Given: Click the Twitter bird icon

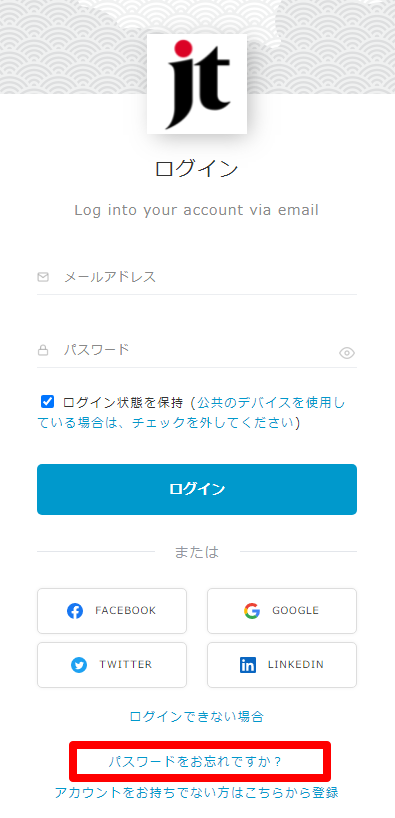Looking at the screenshot, I should (79, 665).
